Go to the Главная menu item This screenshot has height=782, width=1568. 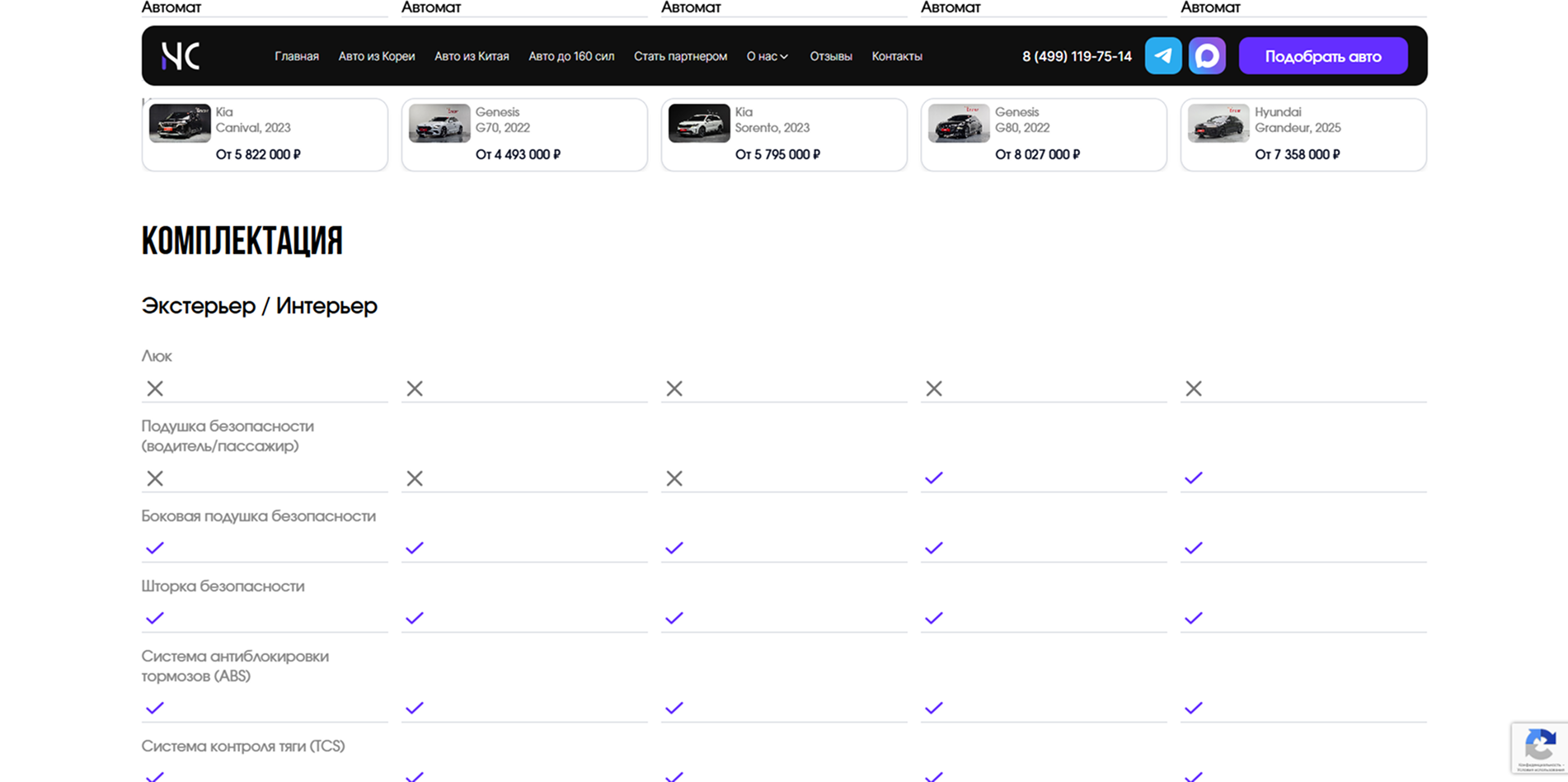pyautogui.click(x=297, y=56)
